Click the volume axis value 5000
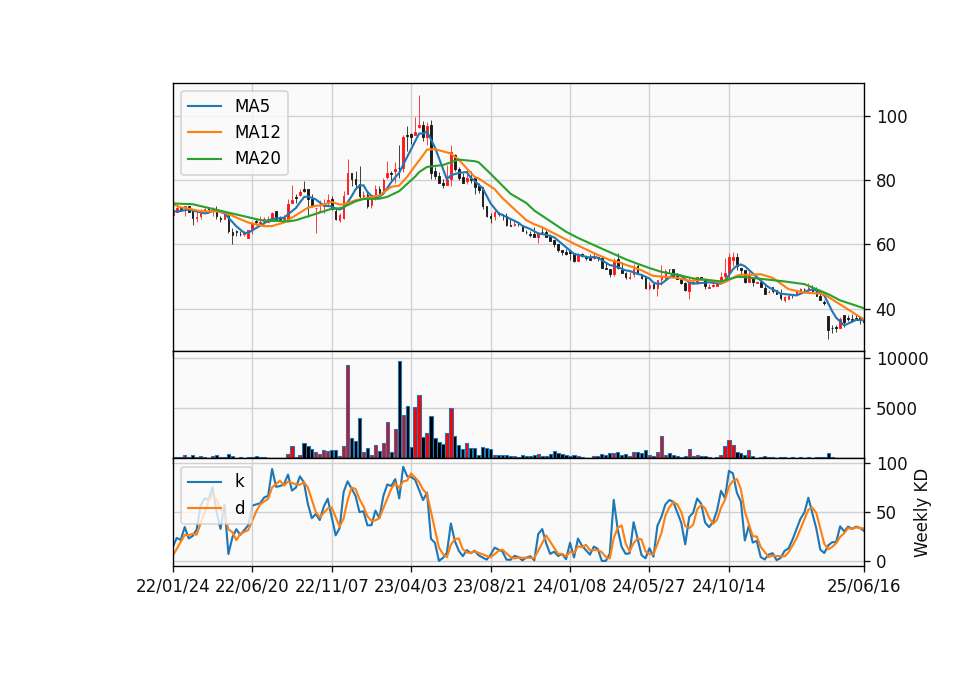The height and width of the screenshot is (690, 960). pyautogui.click(x=897, y=409)
